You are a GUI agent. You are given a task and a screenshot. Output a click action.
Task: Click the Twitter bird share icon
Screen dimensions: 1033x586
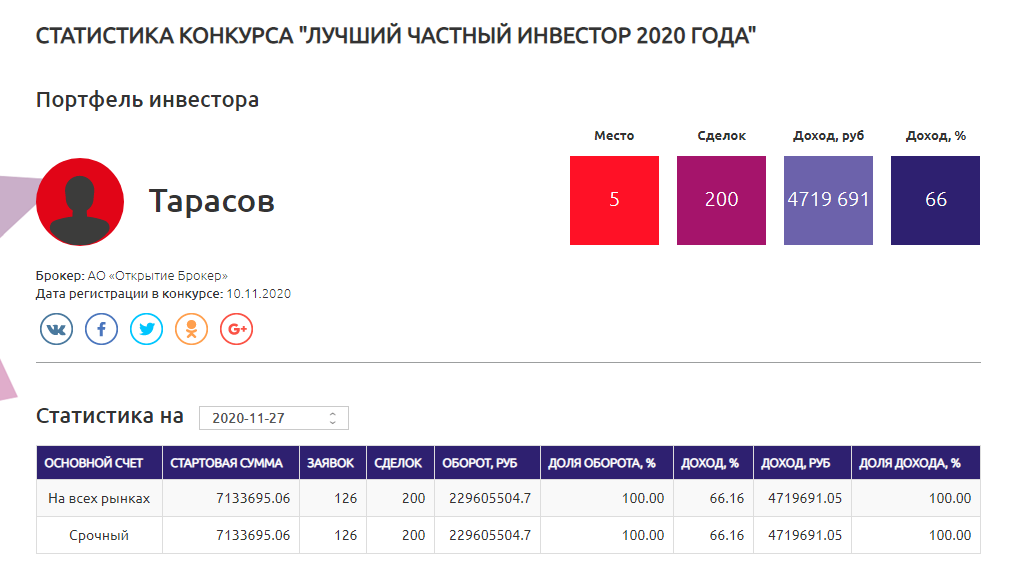point(146,329)
